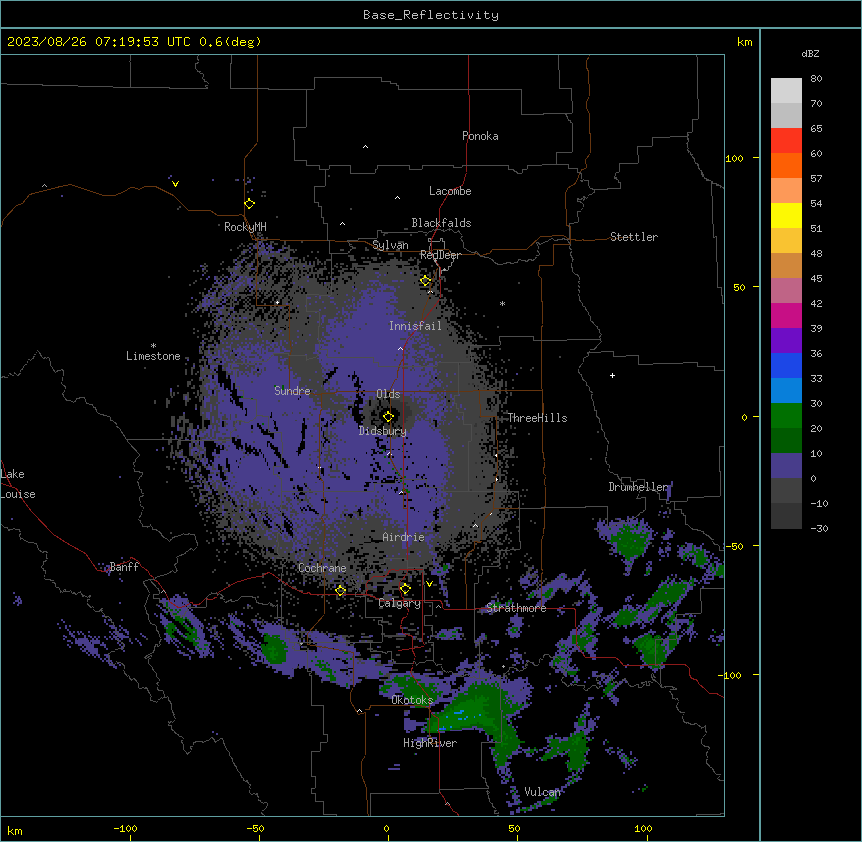Image resolution: width=862 pixels, height=842 pixels.
Task: Click the HighRiver town label
Action: click(x=430, y=743)
